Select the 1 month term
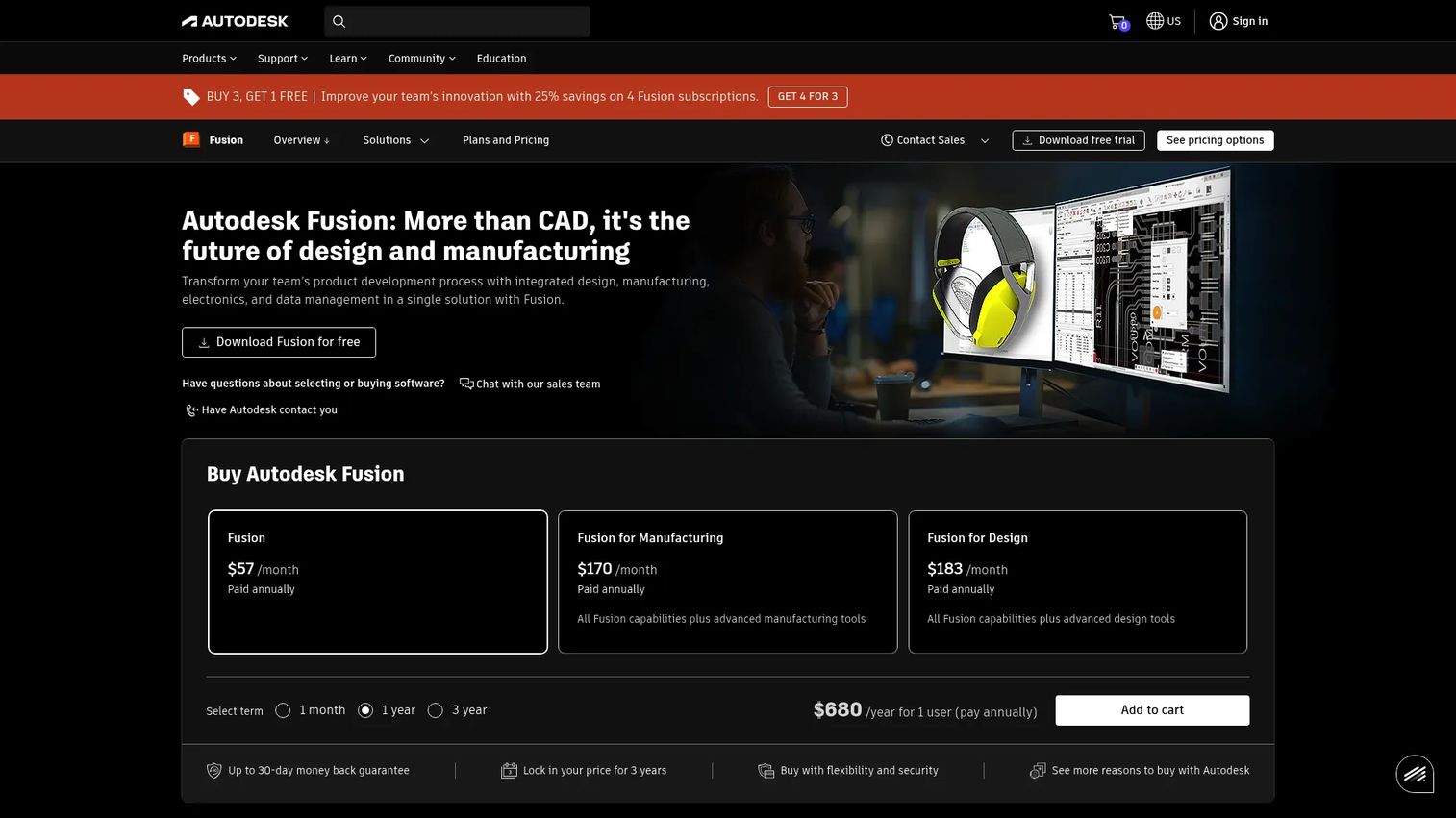Screen dimensions: 1456x818 coord(283,710)
